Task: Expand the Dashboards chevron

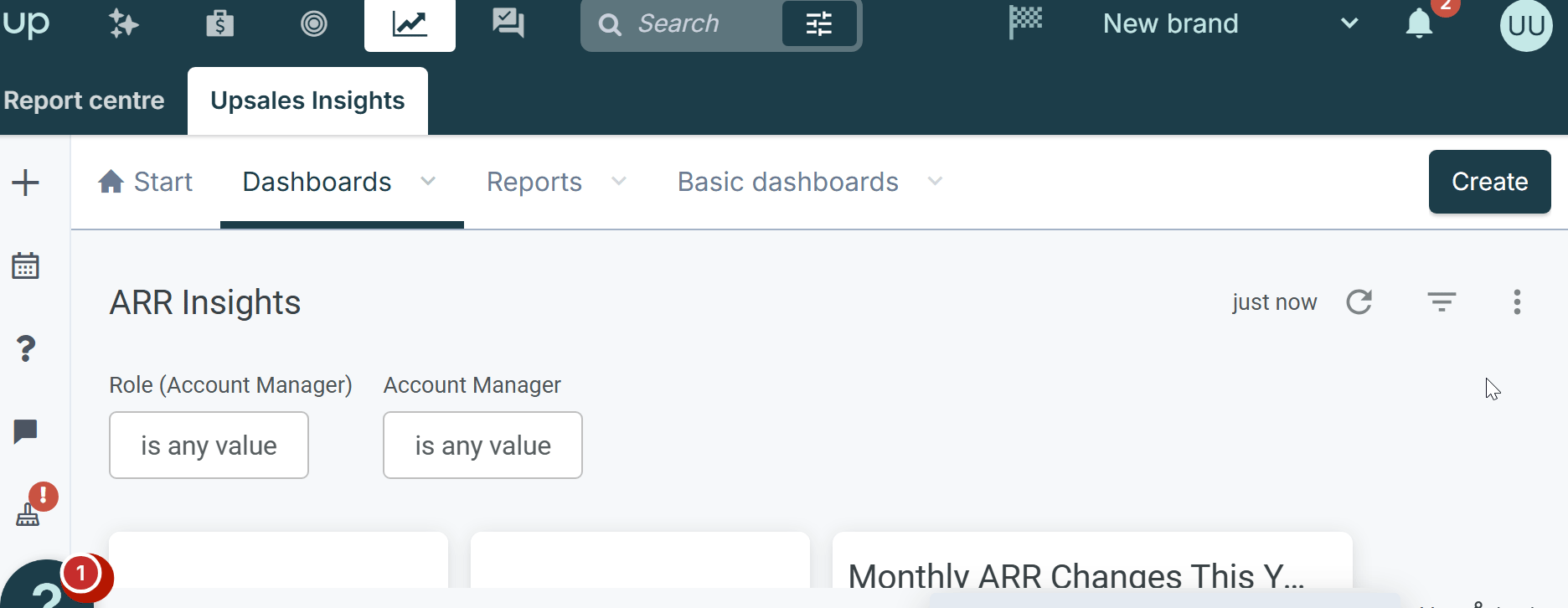Action: (x=428, y=182)
